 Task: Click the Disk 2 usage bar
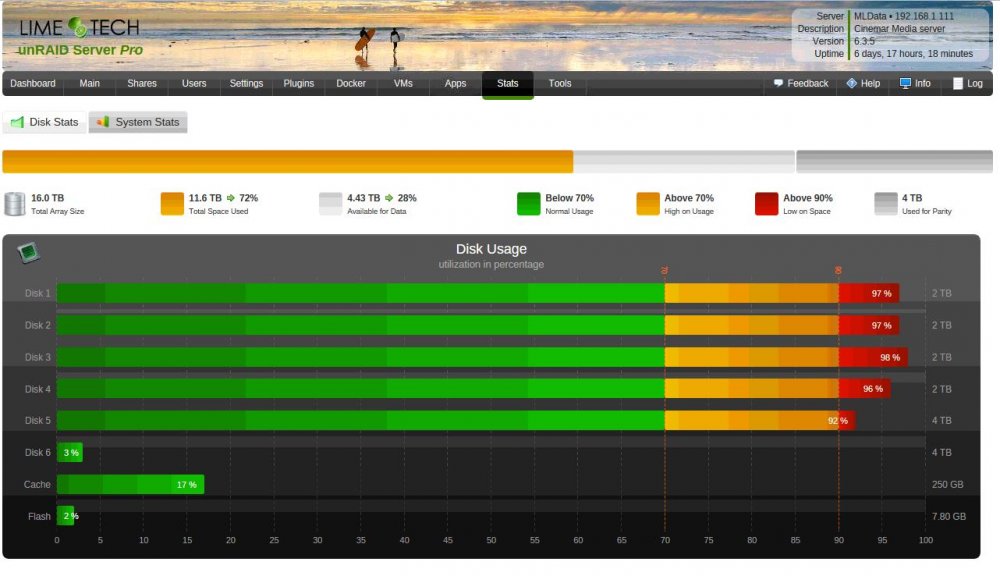478,325
